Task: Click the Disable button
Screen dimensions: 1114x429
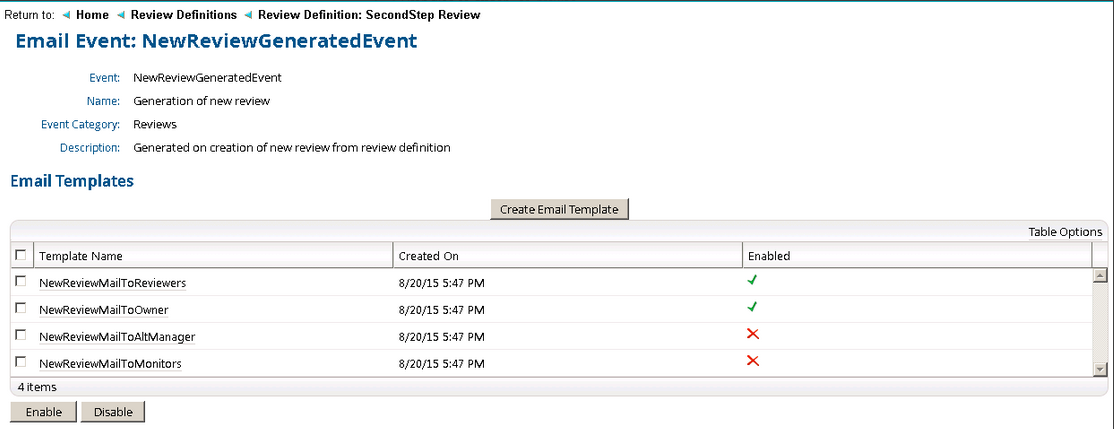Action: click(113, 412)
